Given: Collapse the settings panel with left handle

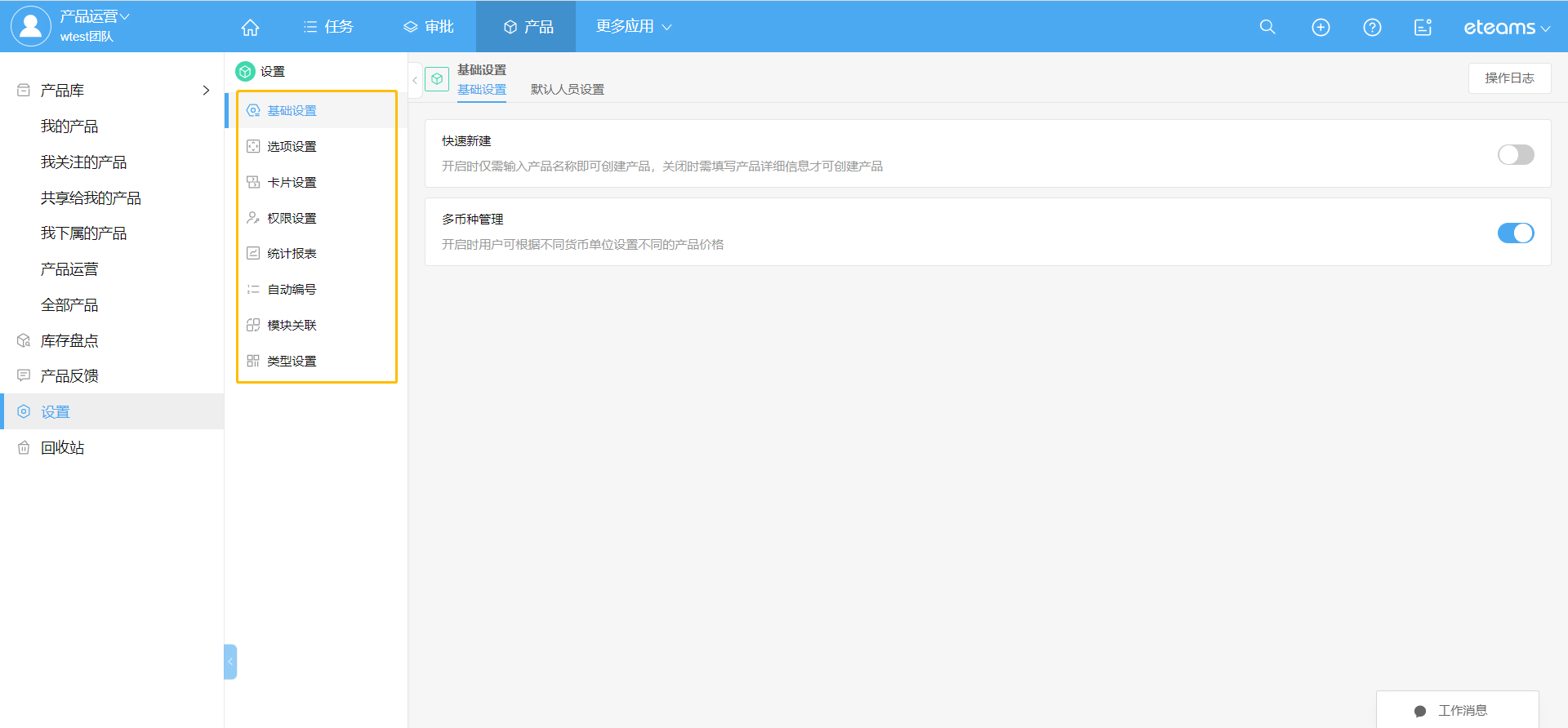Looking at the screenshot, I should tap(230, 662).
